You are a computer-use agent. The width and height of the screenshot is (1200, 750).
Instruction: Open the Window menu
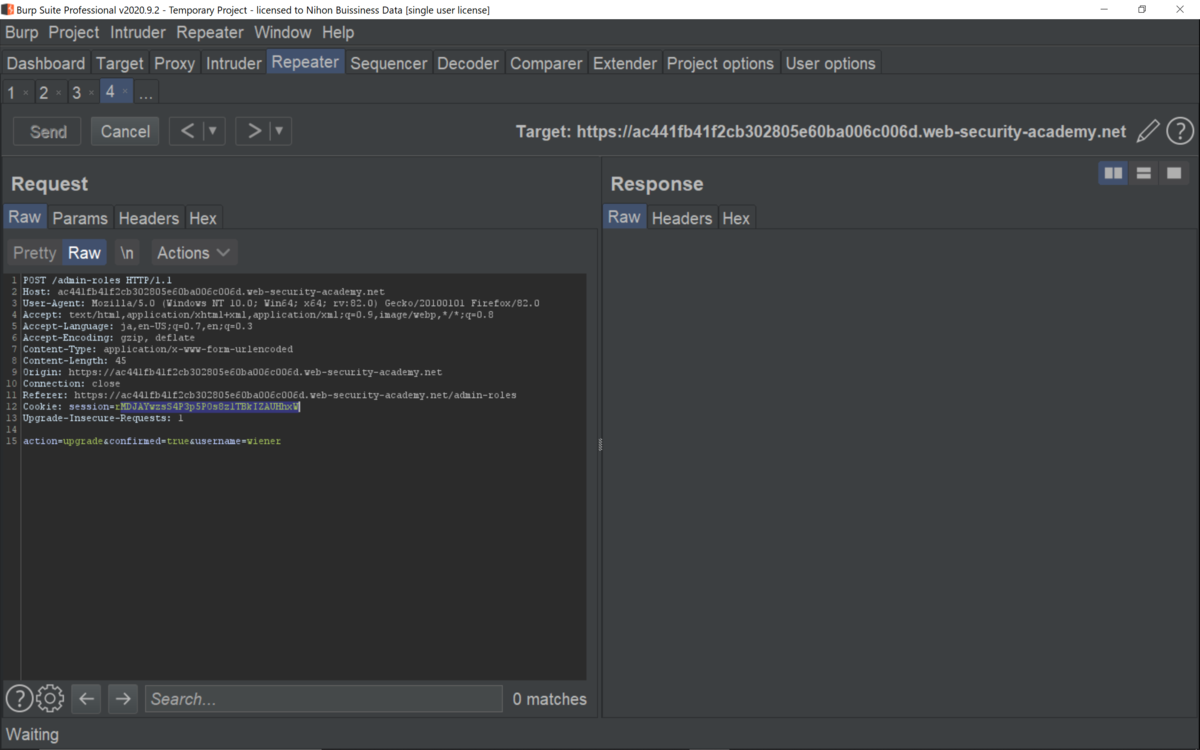283,32
